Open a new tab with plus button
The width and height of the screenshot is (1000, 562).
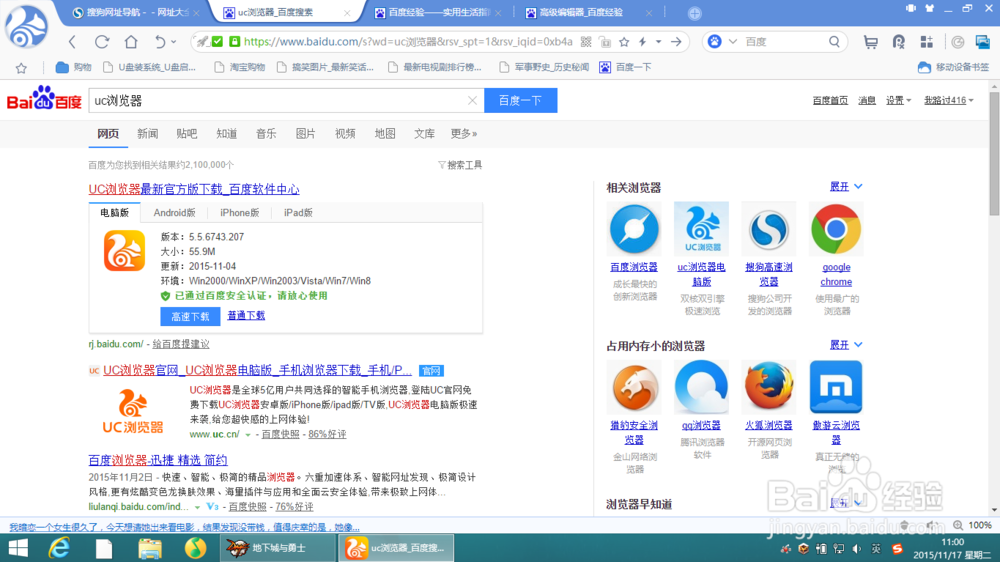coord(695,13)
